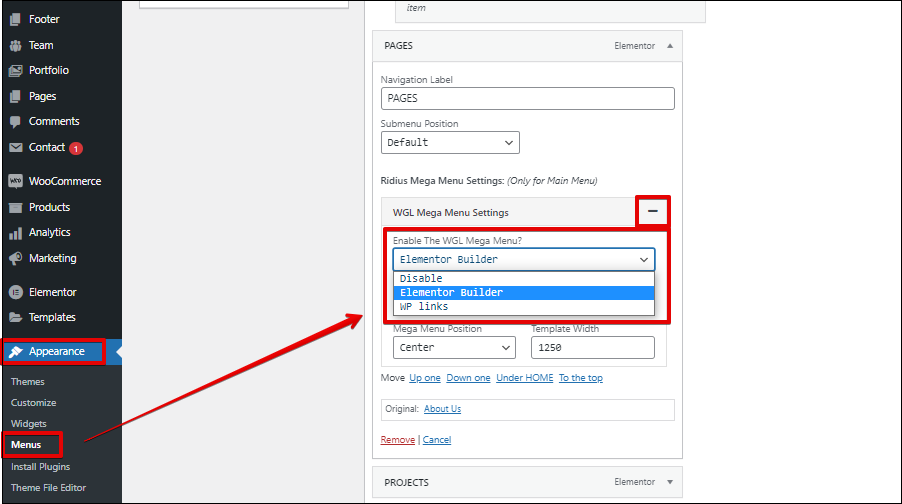Click the Marketing megaphone icon
902x504 pixels.
(x=16, y=259)
